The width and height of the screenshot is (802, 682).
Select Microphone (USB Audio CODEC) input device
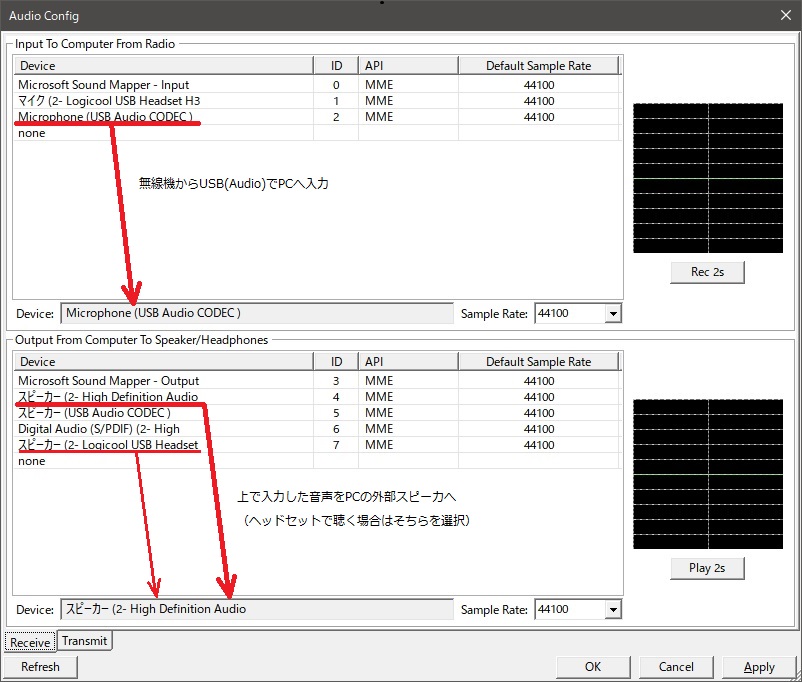point(105,117)
